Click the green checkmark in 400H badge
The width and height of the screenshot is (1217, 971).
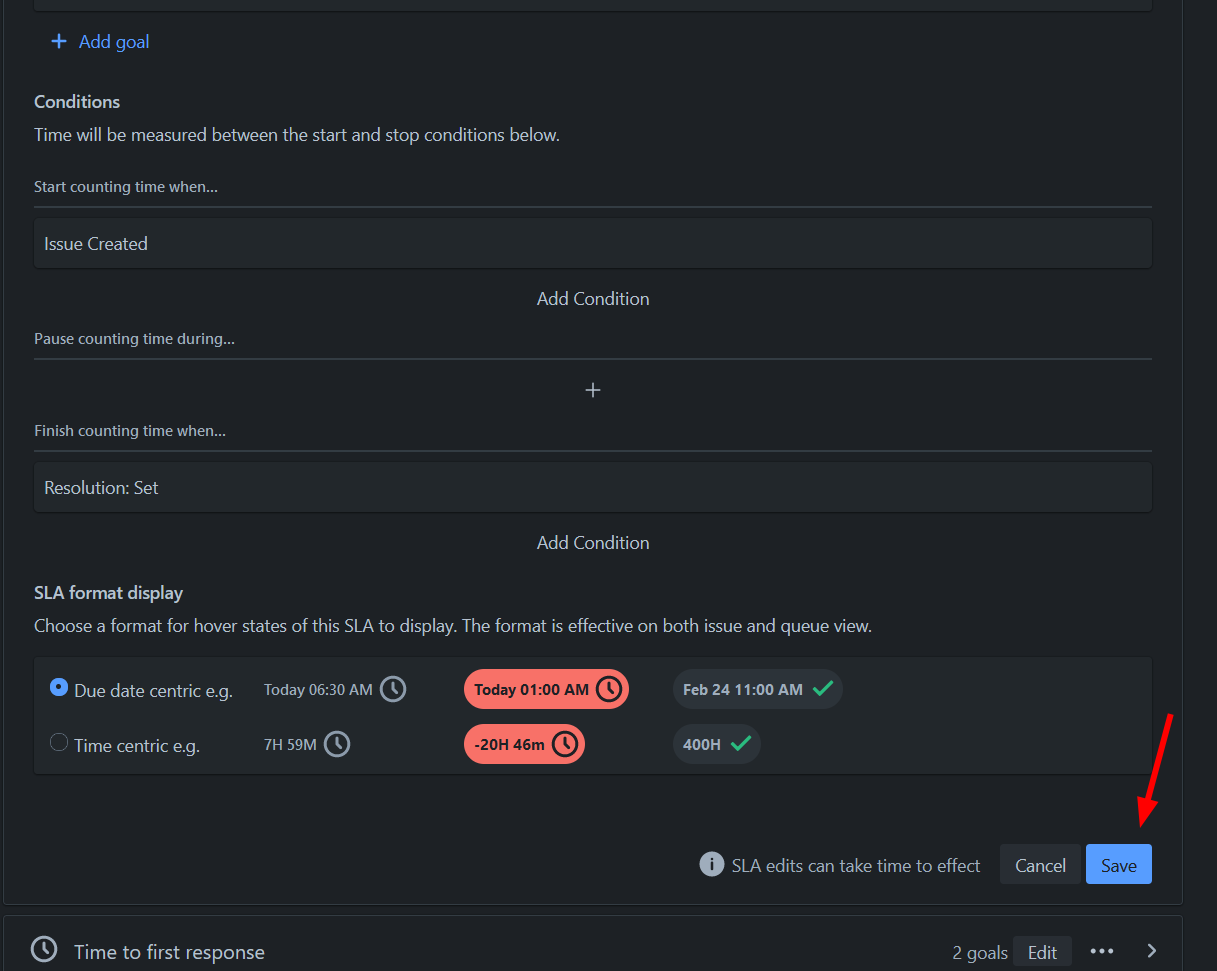(x=741, y=744)
